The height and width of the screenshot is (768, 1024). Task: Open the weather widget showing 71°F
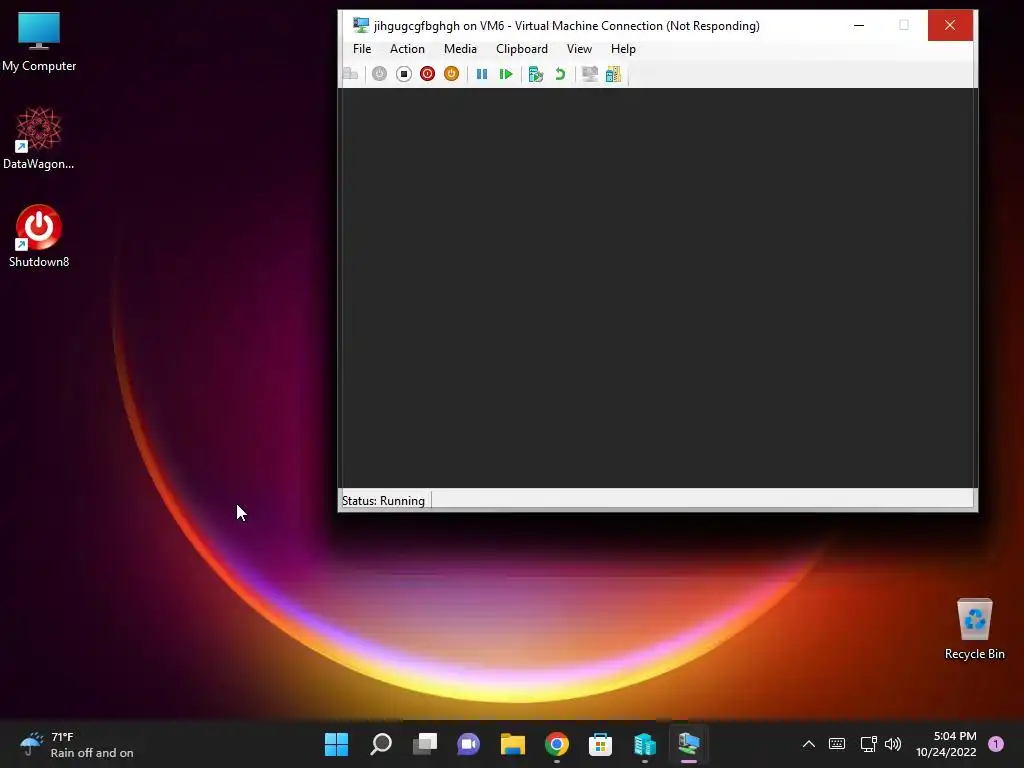tap(76, 744)
